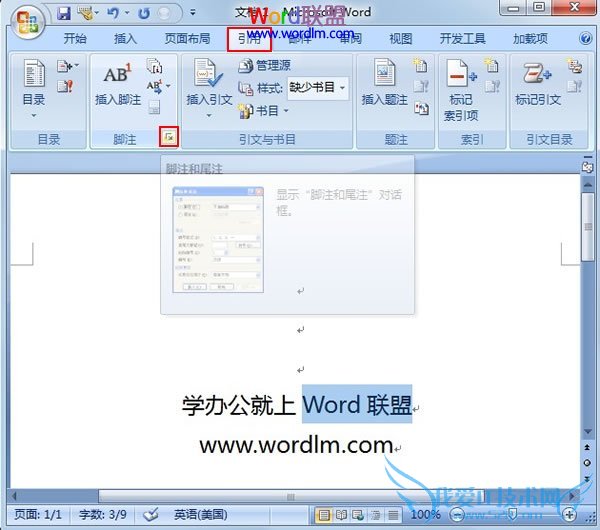Click the zoom slider handle
The image size is (600, 530).
point(513,515)
